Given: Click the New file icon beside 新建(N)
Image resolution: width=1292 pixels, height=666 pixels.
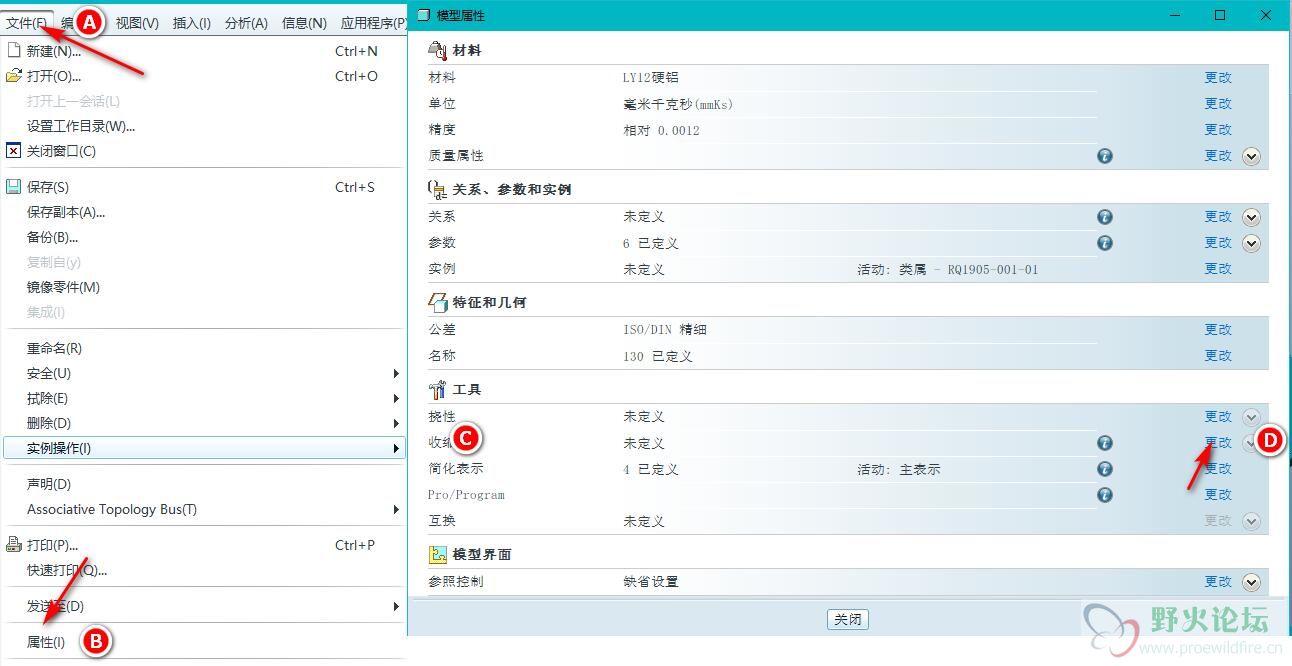Looking at the screenshot, I should (x=14, y=51).
